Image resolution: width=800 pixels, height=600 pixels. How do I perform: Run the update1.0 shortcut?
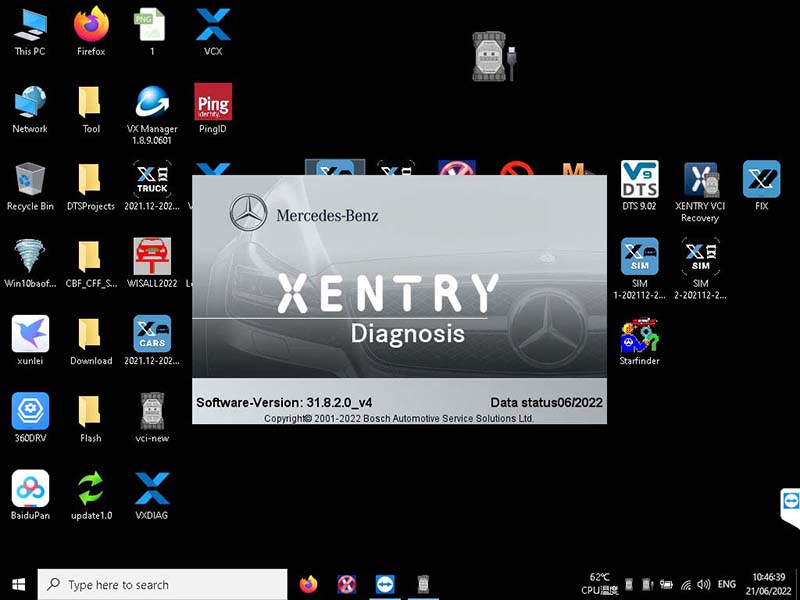91,496
